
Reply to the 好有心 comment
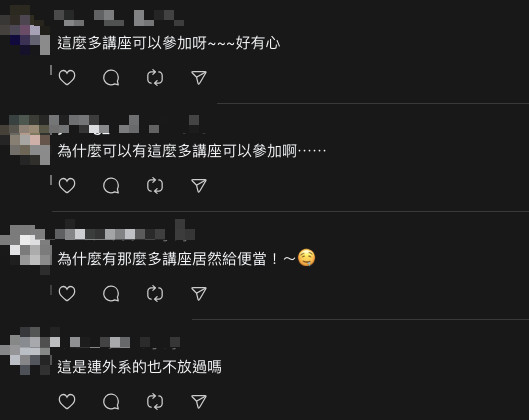111,78
